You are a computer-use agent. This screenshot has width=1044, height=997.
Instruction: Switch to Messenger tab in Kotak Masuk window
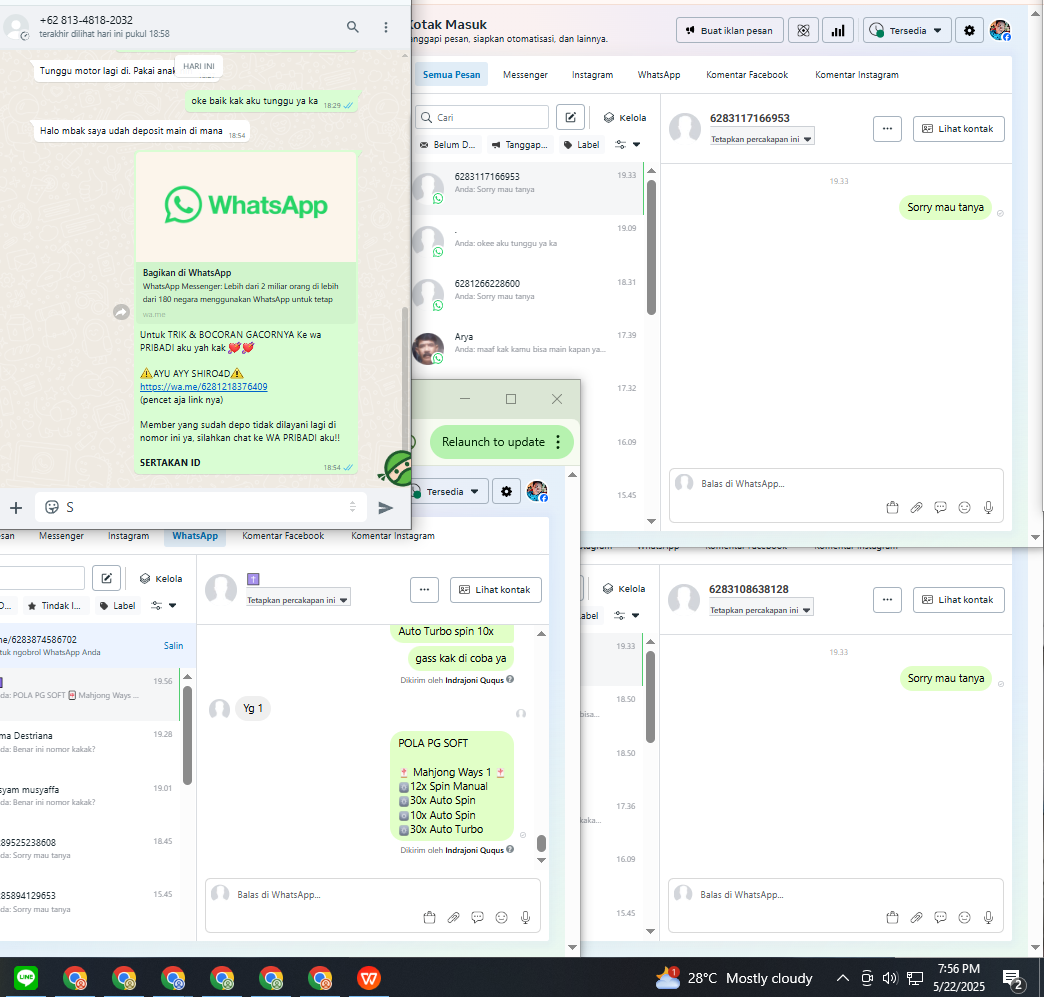tap(525, 75)
